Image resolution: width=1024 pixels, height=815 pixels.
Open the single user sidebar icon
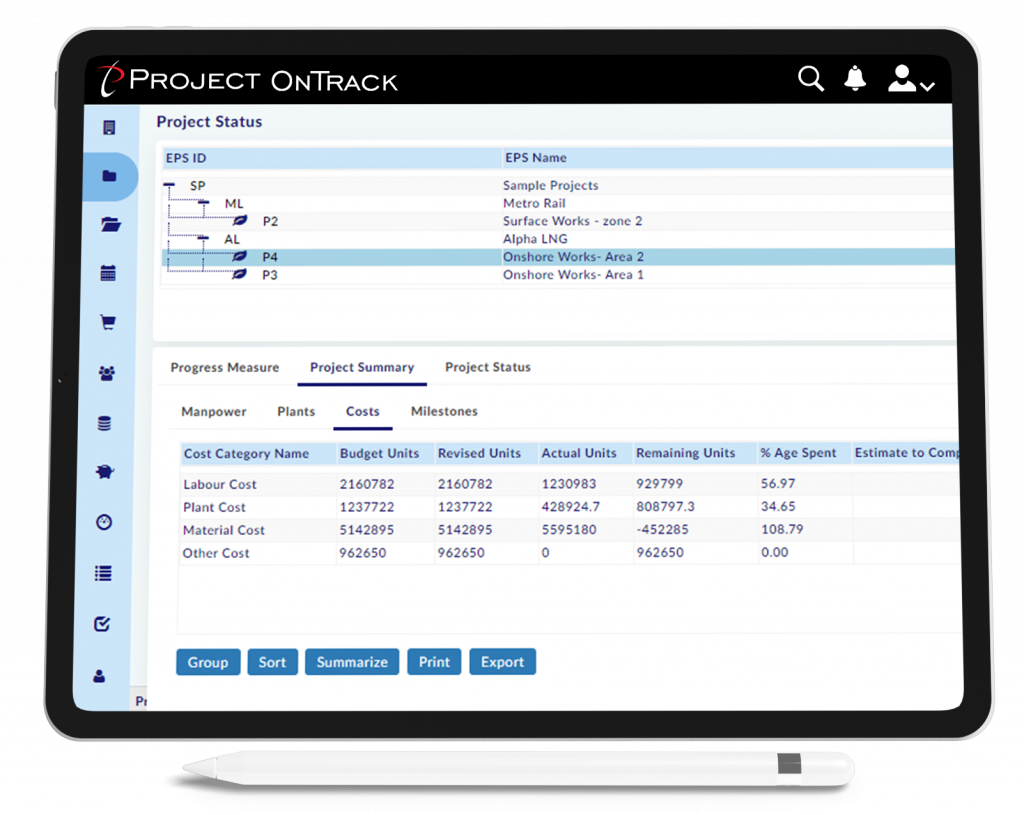99,676
